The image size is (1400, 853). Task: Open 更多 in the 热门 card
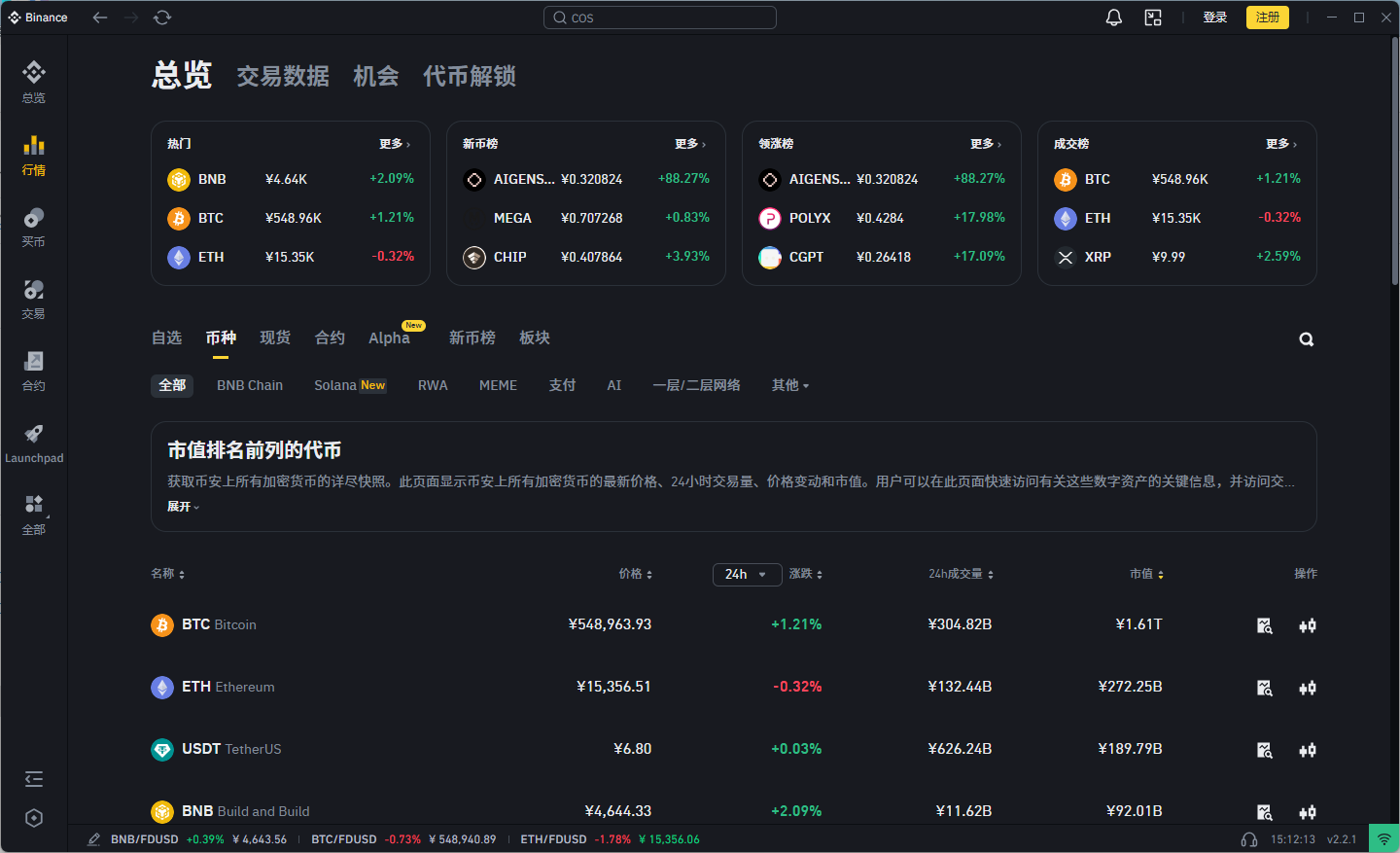[x=395, y=144]
